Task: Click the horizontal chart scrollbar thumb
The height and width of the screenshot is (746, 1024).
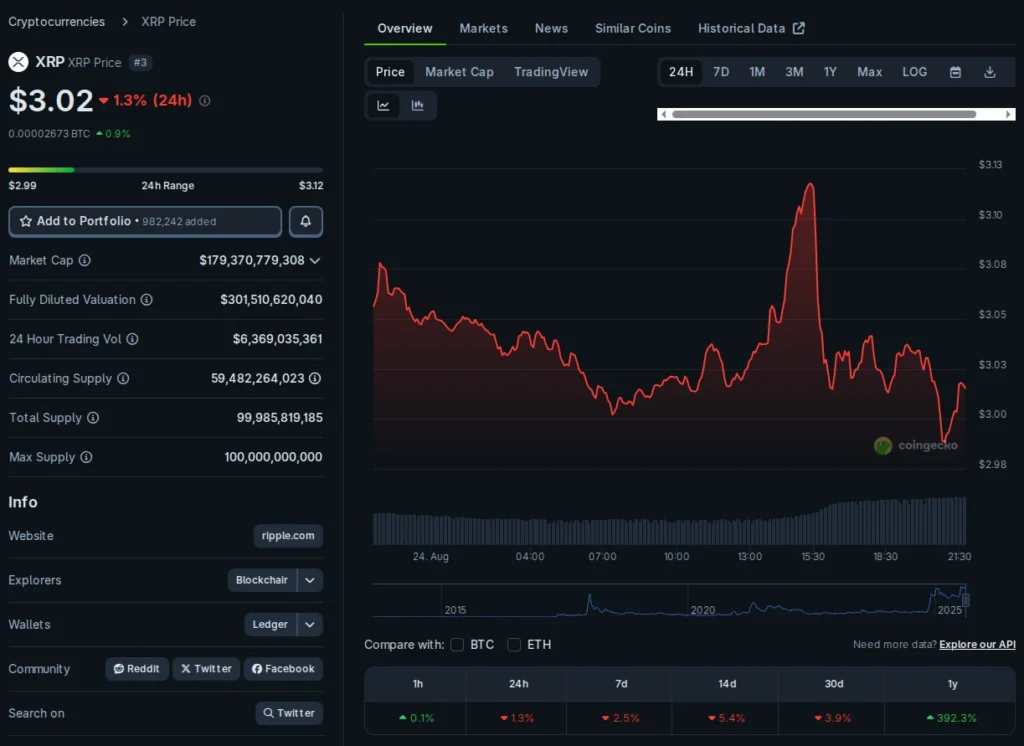Action: pos(824,114)
